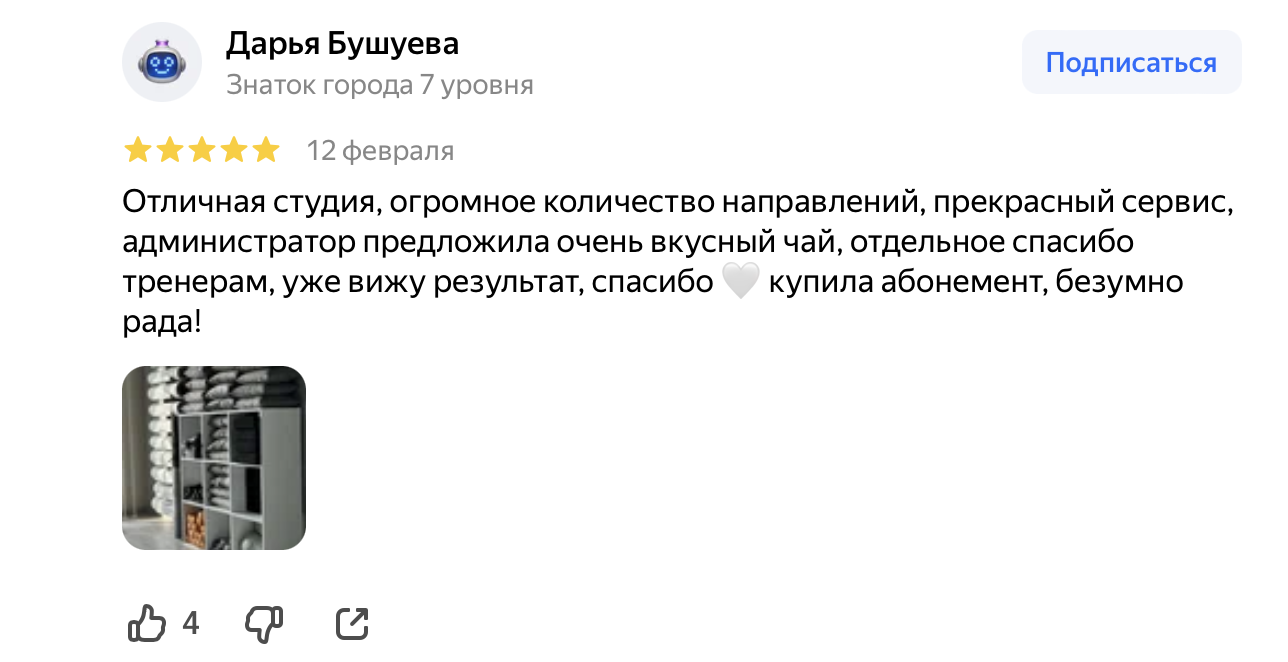The width and height of the screenshot is (1288, 662).
Task: Click the like count number 4
Action: [190, 624]
